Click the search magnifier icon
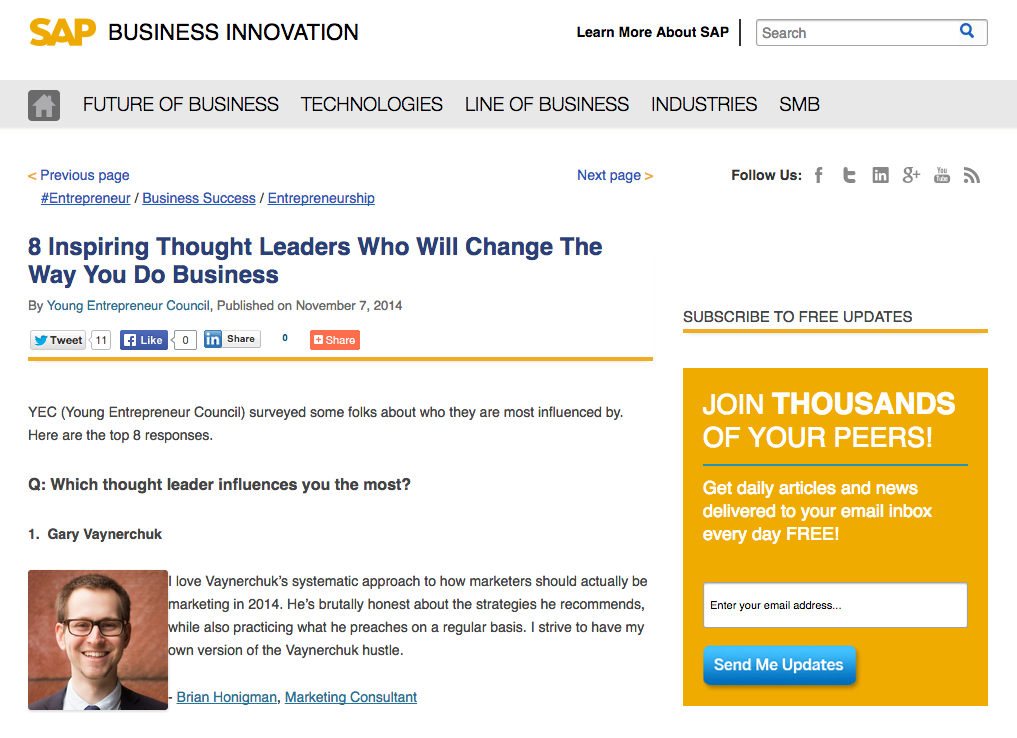Screen dimensions: 1017x738 pos(967,31)
